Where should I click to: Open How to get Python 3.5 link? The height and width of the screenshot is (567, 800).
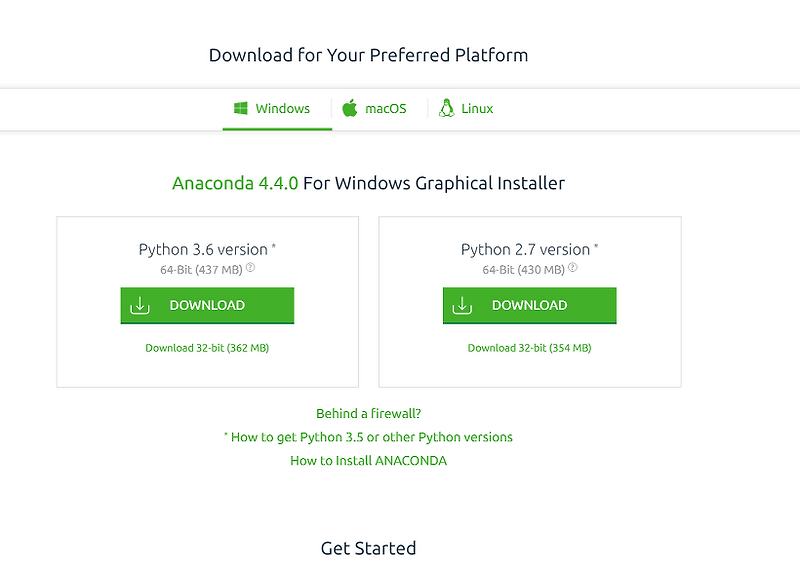coord(368,437)
